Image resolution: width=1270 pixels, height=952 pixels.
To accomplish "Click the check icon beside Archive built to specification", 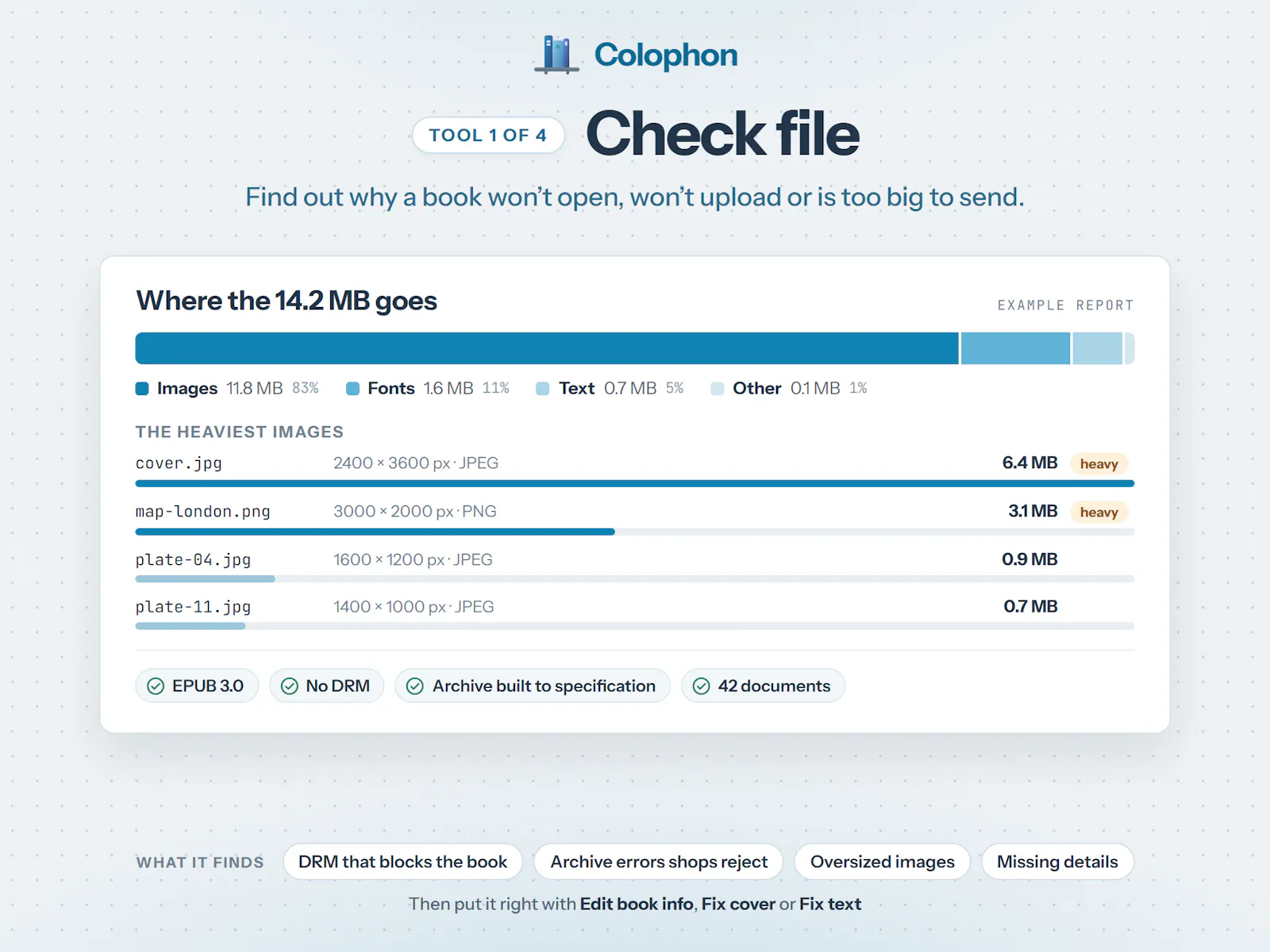I will tap(415, 686).
